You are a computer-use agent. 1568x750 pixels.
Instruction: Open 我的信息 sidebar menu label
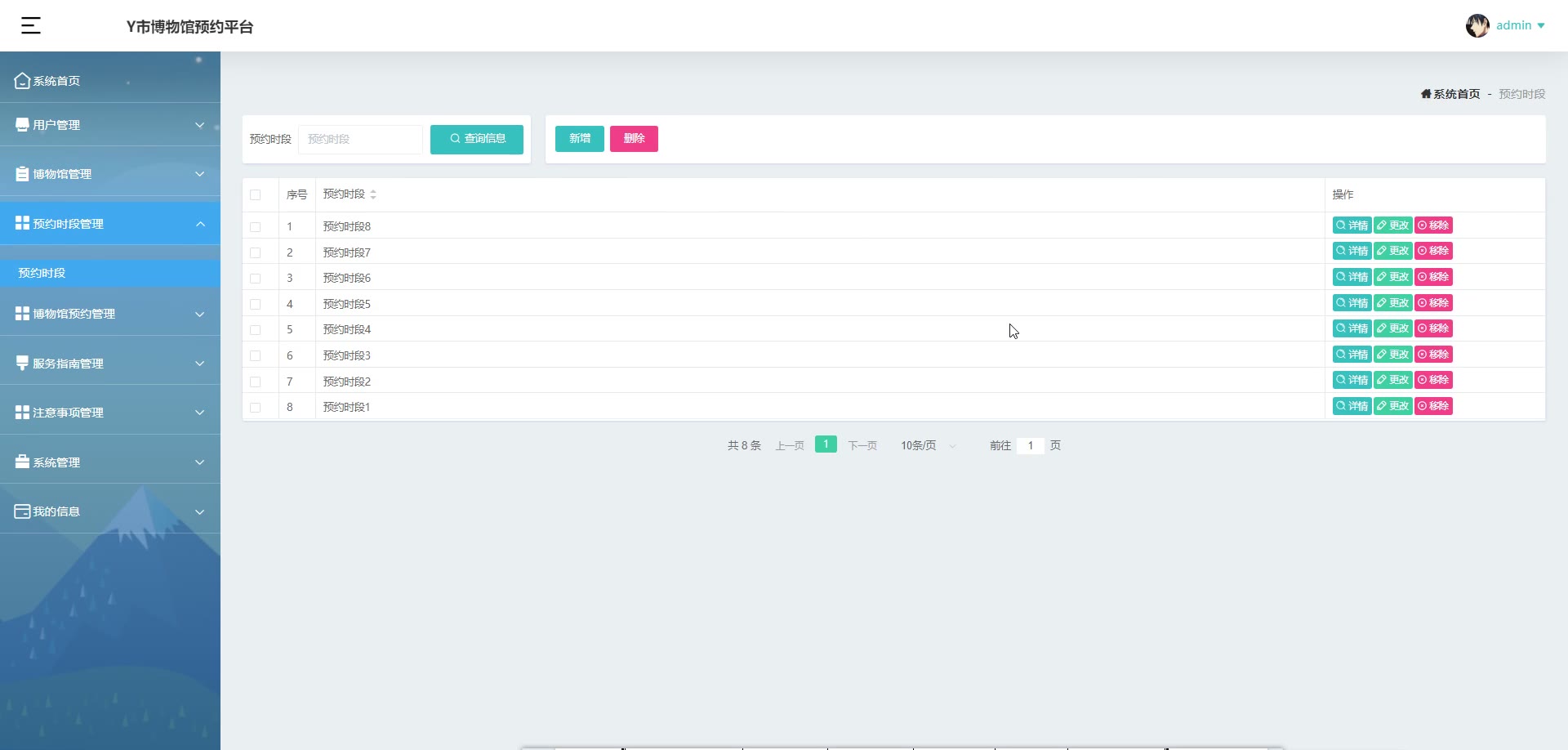click(x=56, y=511)
